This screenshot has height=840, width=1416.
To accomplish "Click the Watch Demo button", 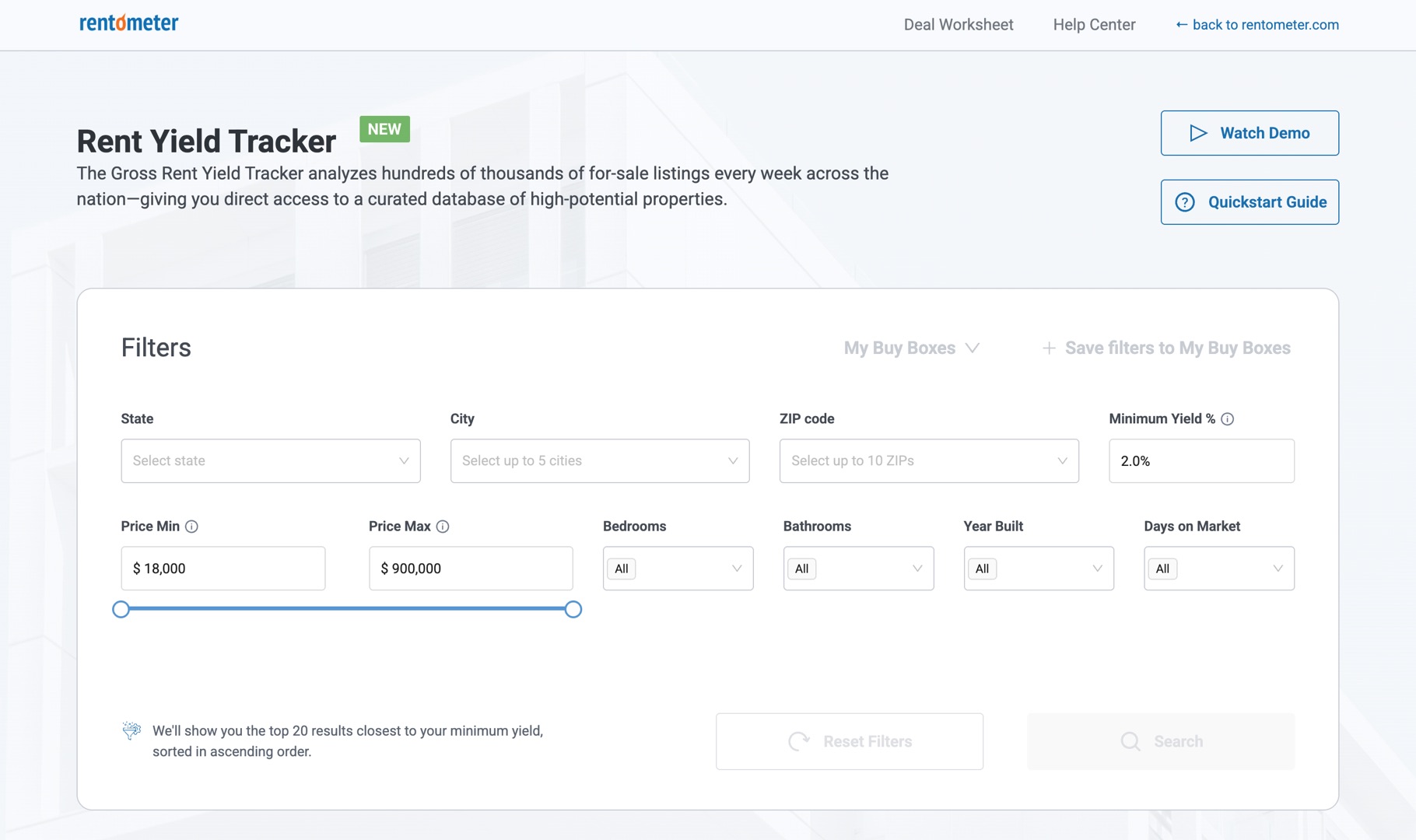I will [1250, 133].
